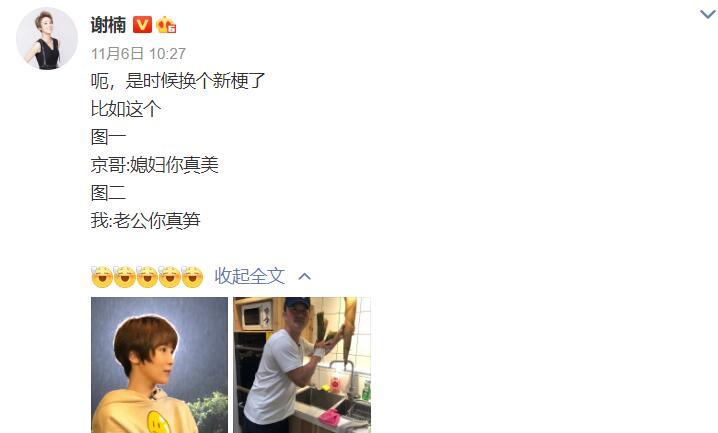Screen dimensions: 718x433
Task: Click the last laughing emoji before 收起全文
Action: tap(192, 276)
